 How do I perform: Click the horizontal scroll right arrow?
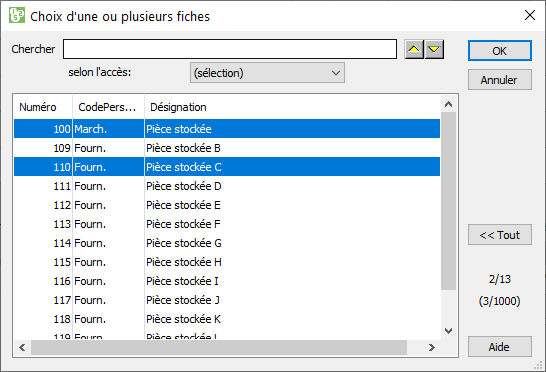432,347
